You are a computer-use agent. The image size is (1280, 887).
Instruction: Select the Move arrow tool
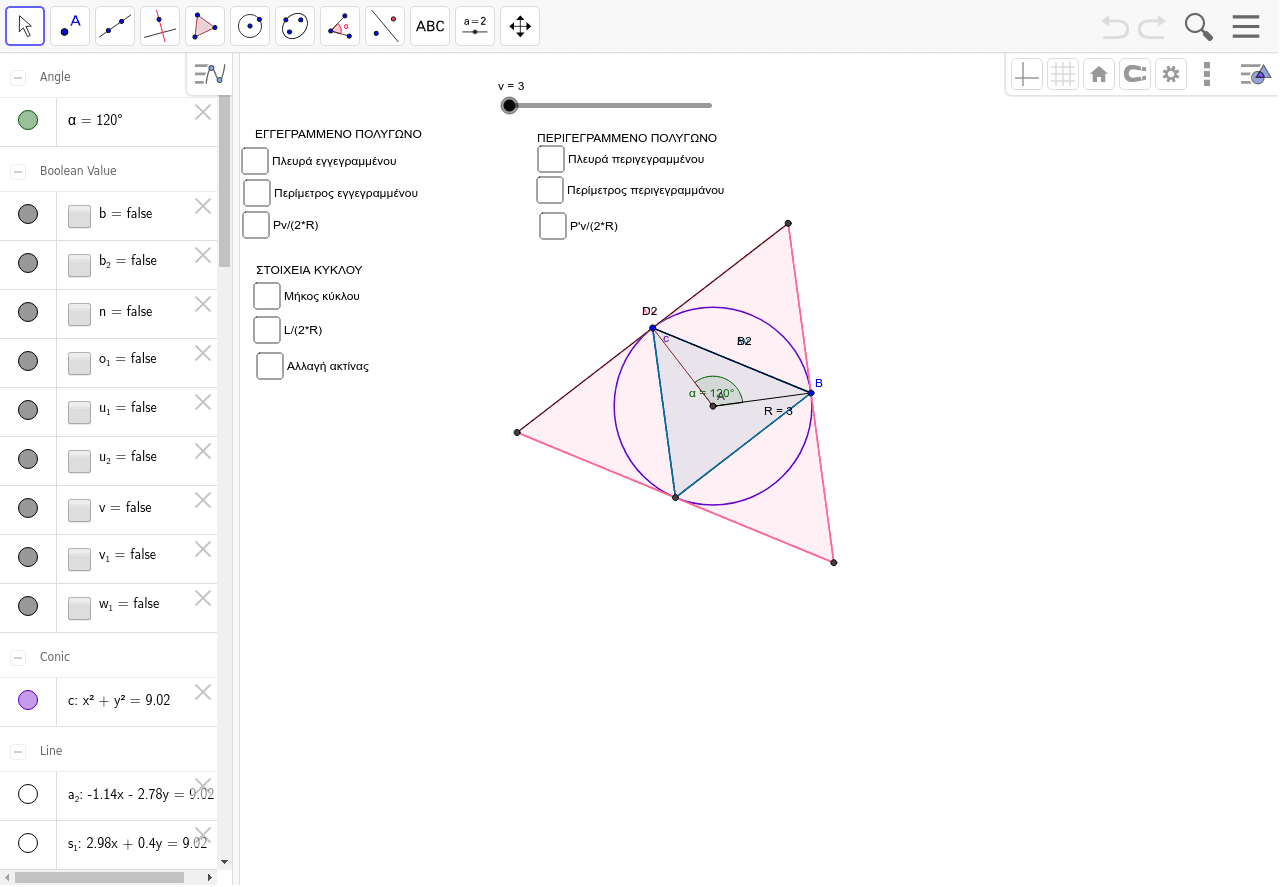[x=25, y=26]
